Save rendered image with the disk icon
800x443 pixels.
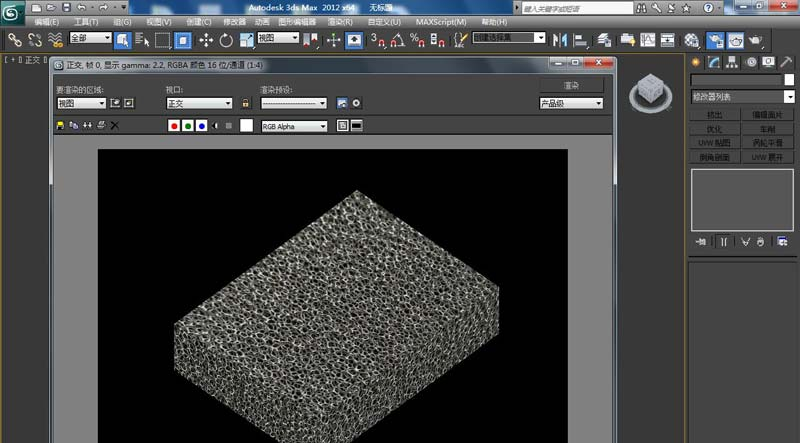(60, 126)
